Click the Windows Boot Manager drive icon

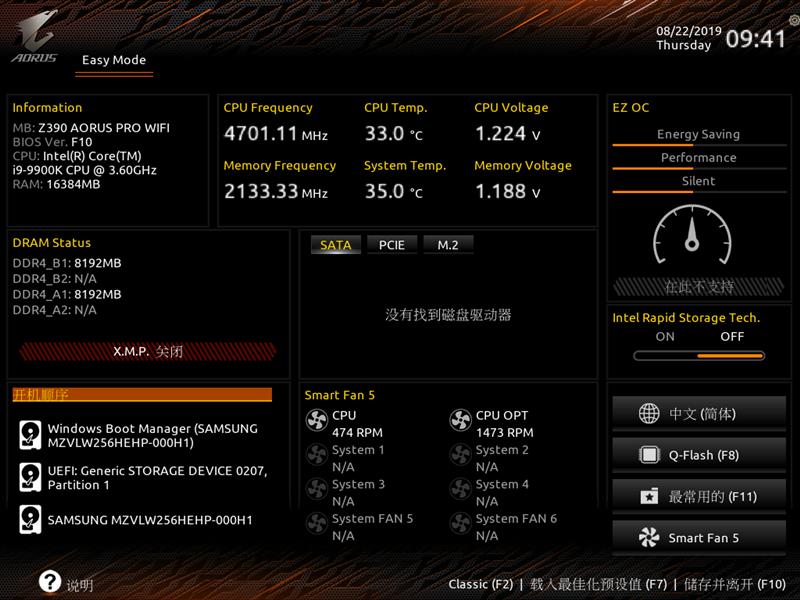[30, 435]
